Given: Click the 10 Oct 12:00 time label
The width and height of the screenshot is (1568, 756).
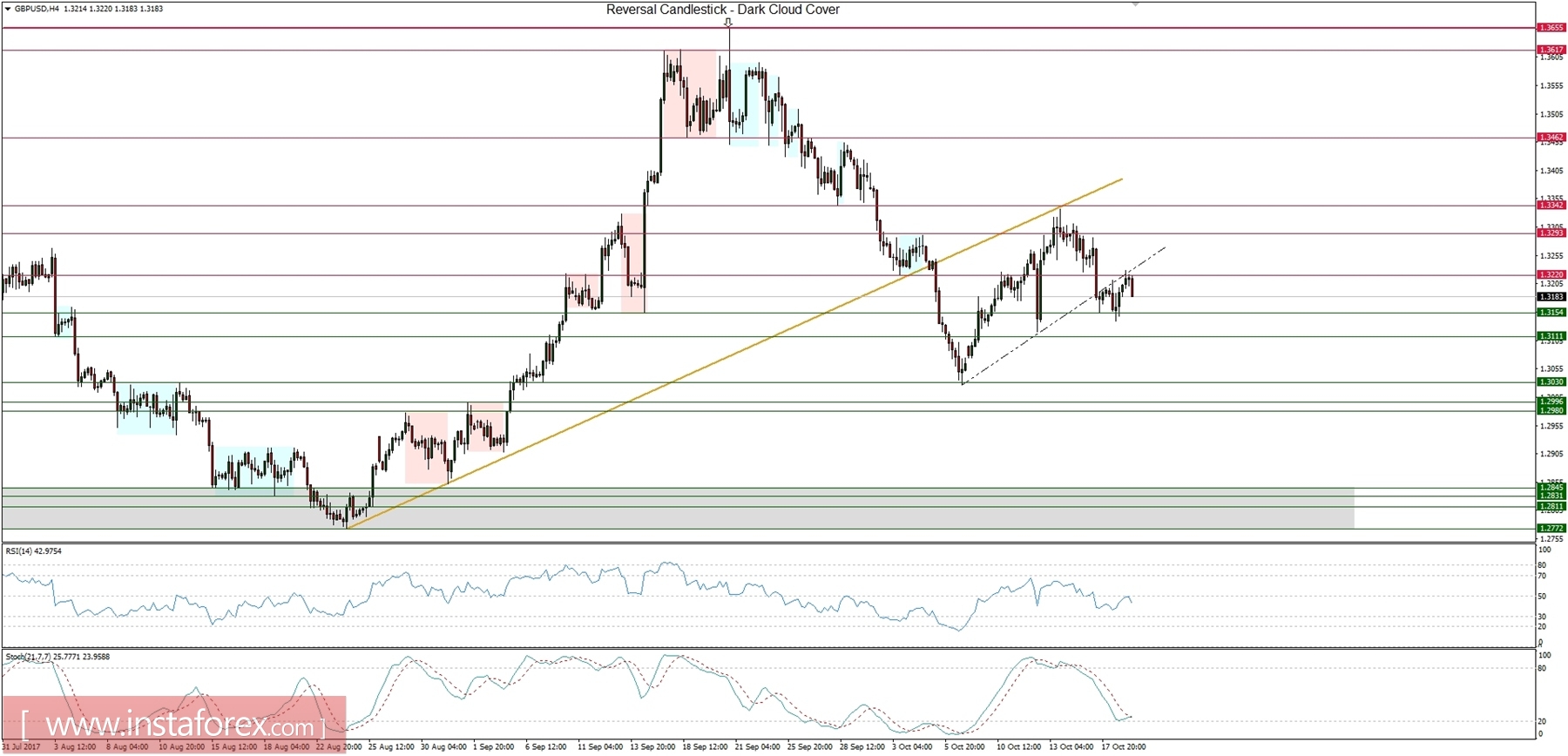Looking at the screenshot, I should tap(1019, 747).
